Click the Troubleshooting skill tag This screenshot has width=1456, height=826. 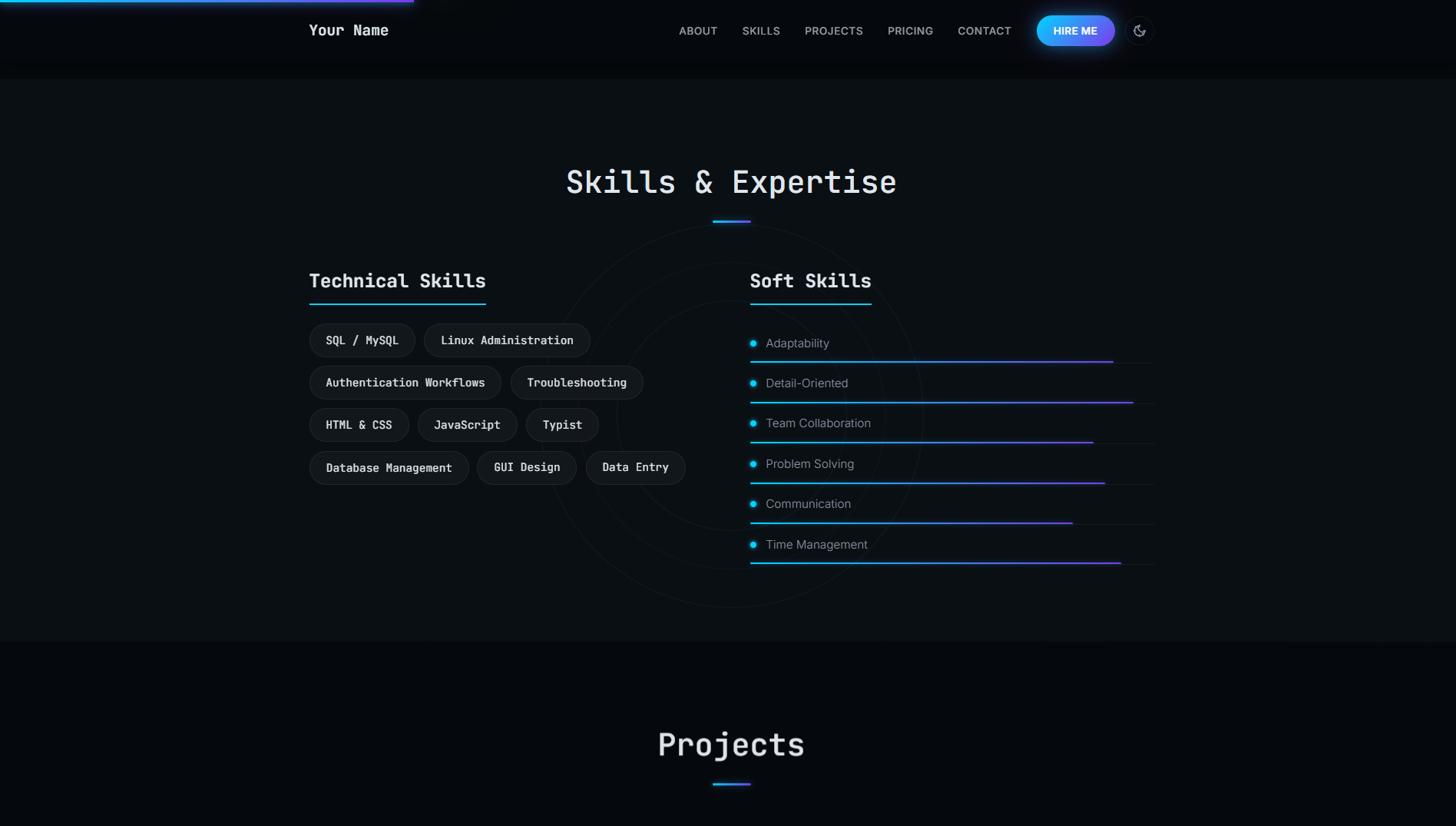pos(577,383)
